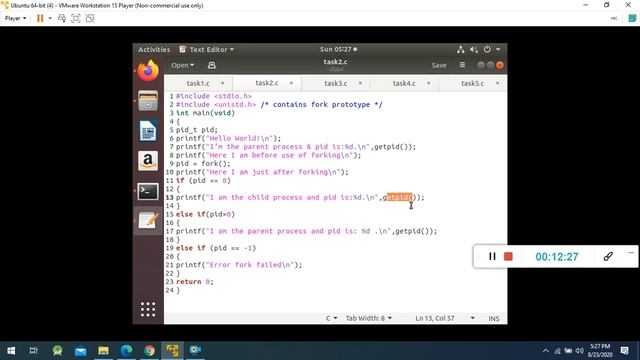Click the Activities button
This screenshot has height=360, width=640.
pyautogui.click(x=154, y=49)
